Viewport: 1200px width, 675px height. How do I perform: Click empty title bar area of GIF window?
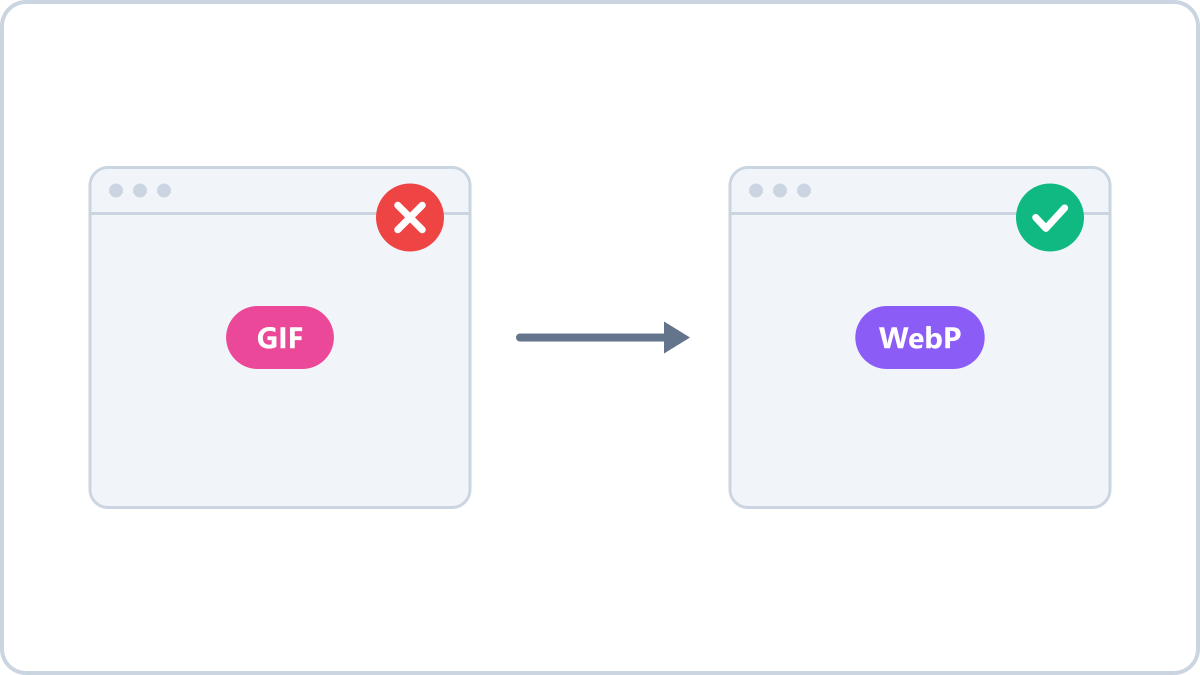click(x=270, y=190)
